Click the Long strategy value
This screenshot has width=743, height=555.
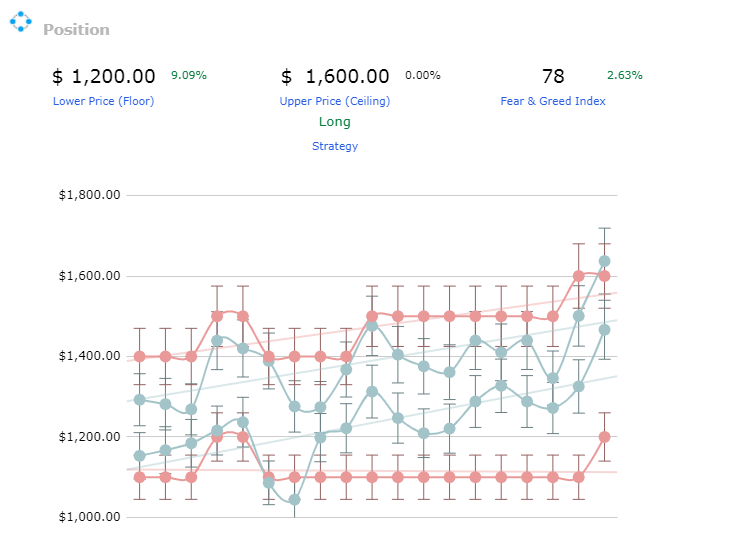click(x=335, y=122)
